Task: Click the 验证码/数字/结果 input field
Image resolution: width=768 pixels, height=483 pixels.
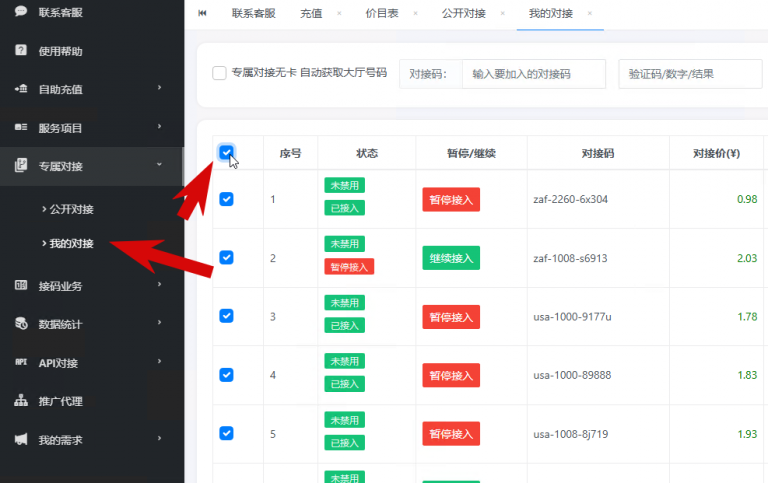Action: click(690, 74)
